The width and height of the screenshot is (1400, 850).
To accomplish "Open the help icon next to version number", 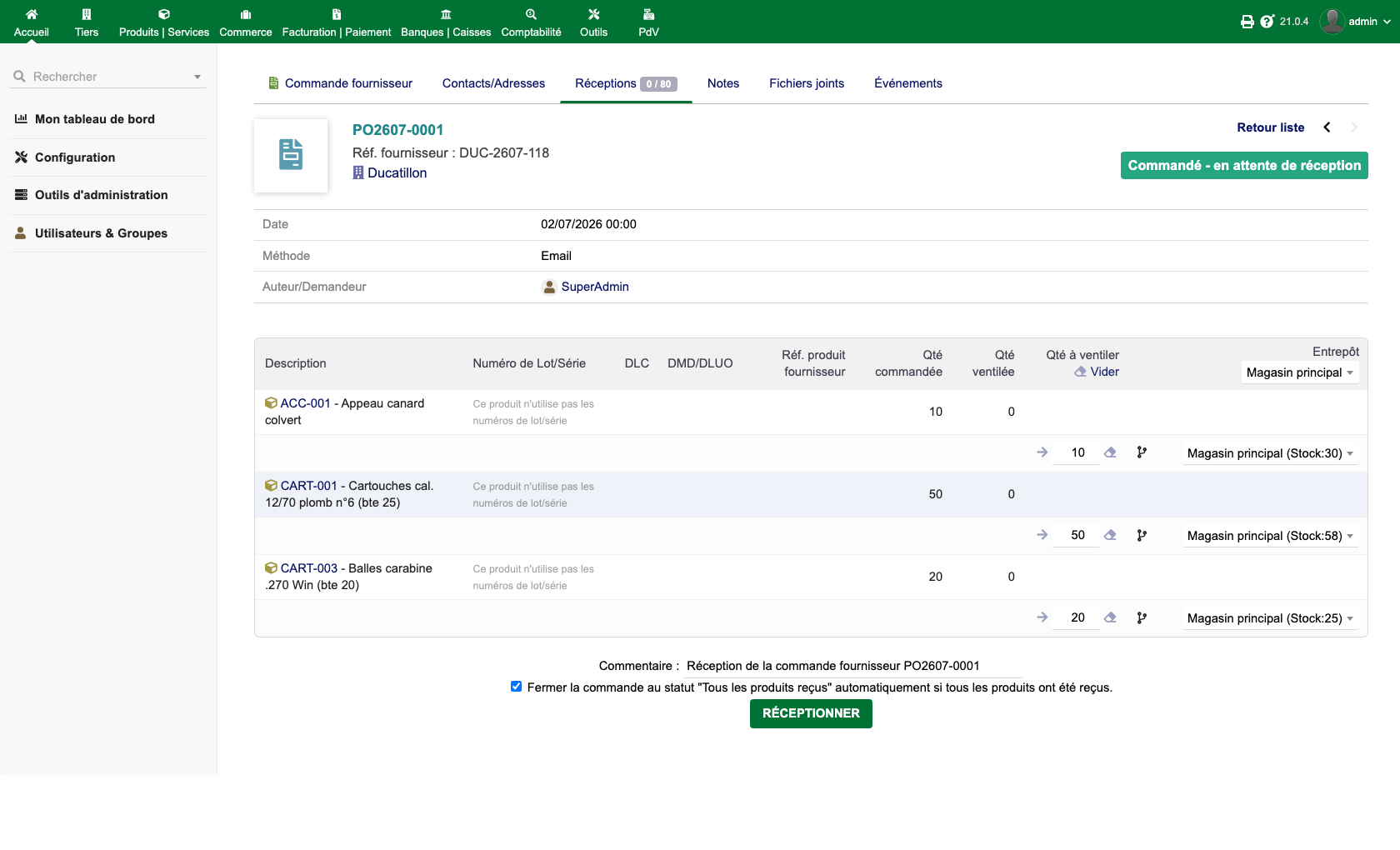I will pyautogui.click(x=1267, y=22).
